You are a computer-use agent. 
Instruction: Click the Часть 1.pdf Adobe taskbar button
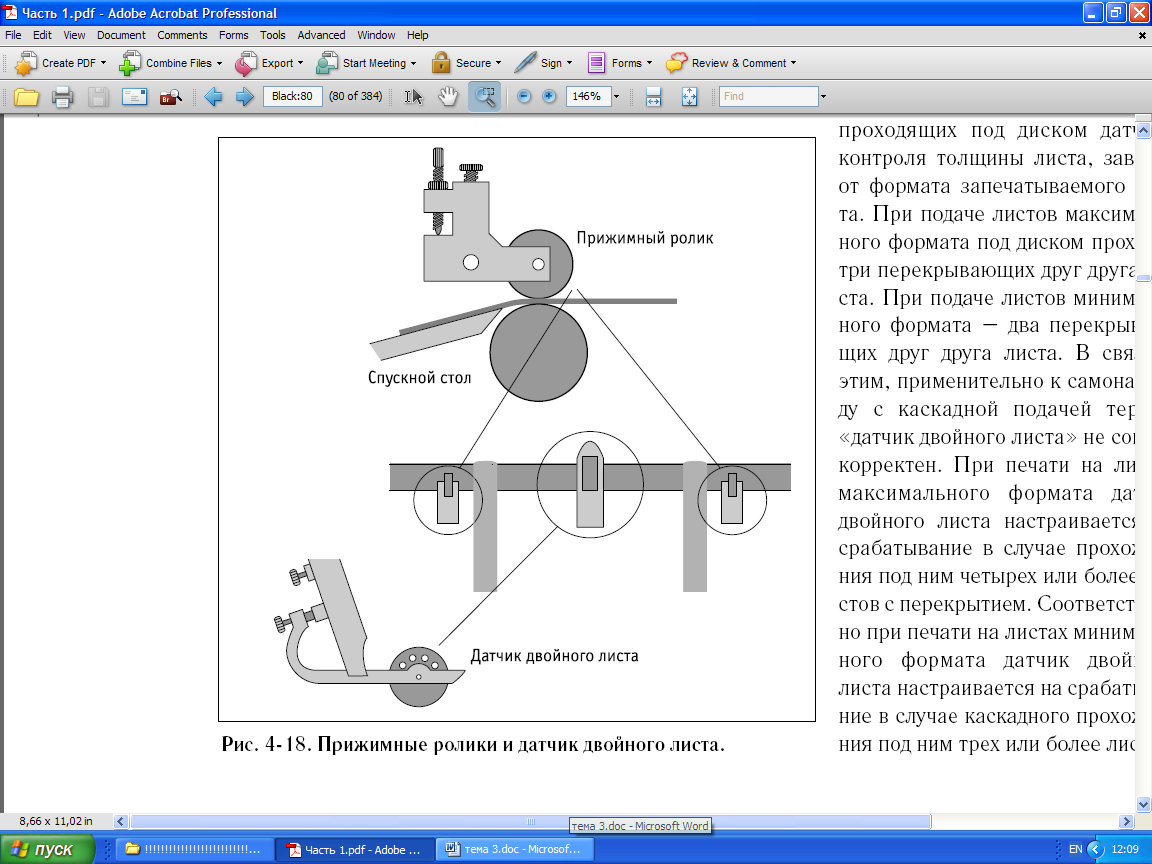coord(354,849)
